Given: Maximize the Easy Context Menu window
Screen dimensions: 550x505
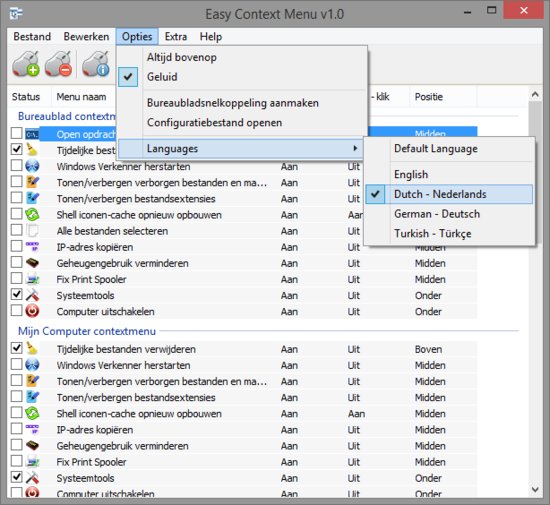Looking at the screenshot, I should point(492,11).
